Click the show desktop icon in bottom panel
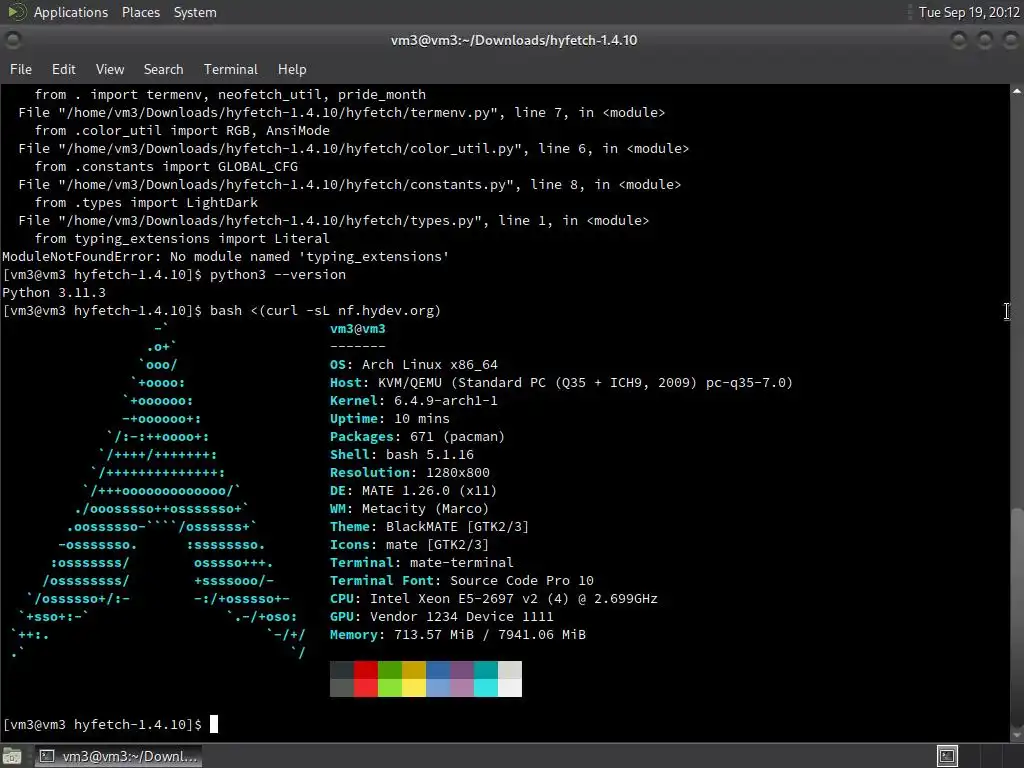The width and height of the screenshot is (1024, 768). 12,756
